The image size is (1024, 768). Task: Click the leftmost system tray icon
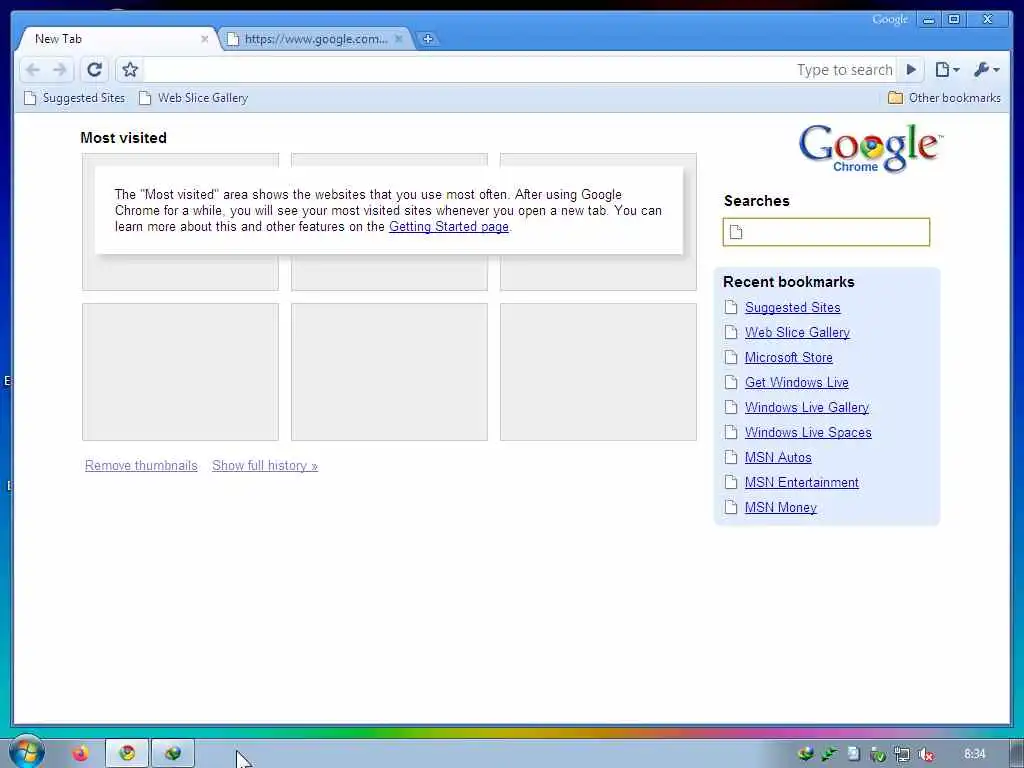[x=806, y=754]
